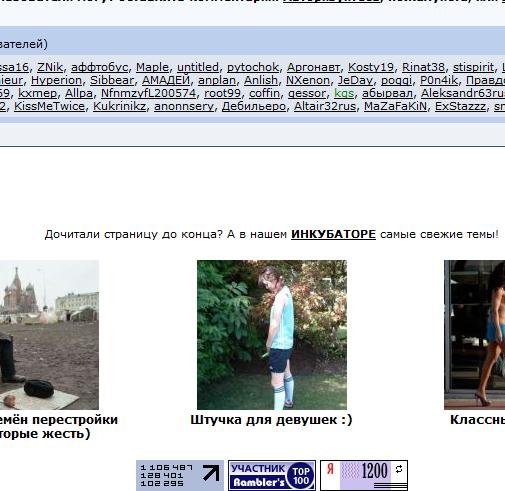This screenshot has width=505, height=491.
Task: Open the MaZaFaKiN profile link
Action: pos(395,106)
